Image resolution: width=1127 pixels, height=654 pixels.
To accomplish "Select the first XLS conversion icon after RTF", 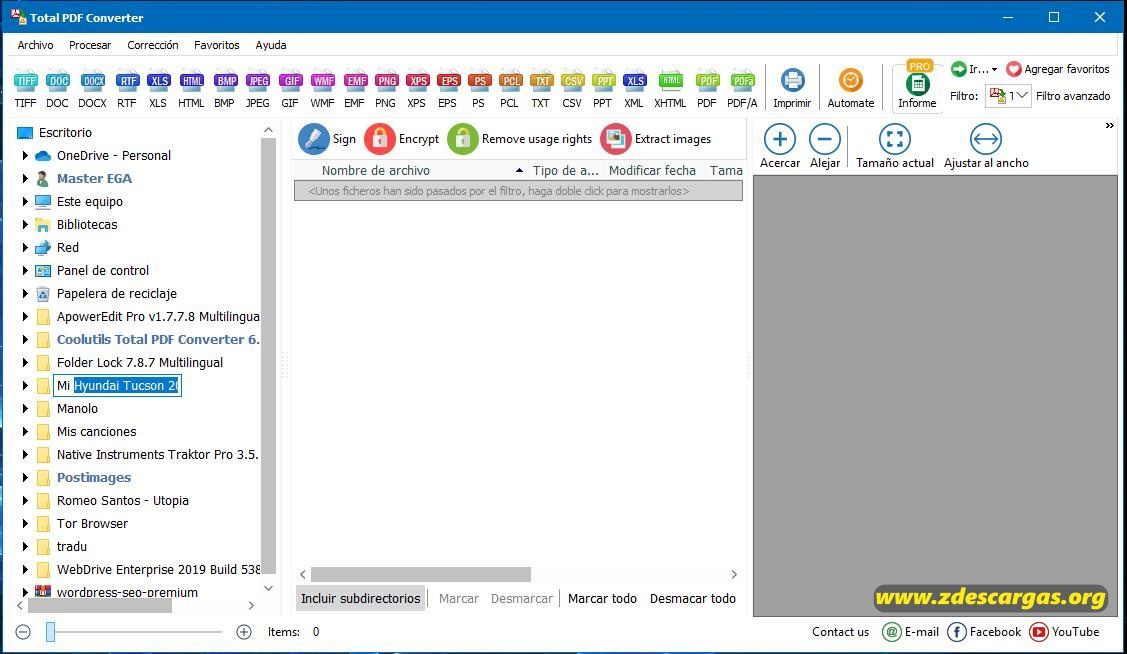I will (158, 89).
